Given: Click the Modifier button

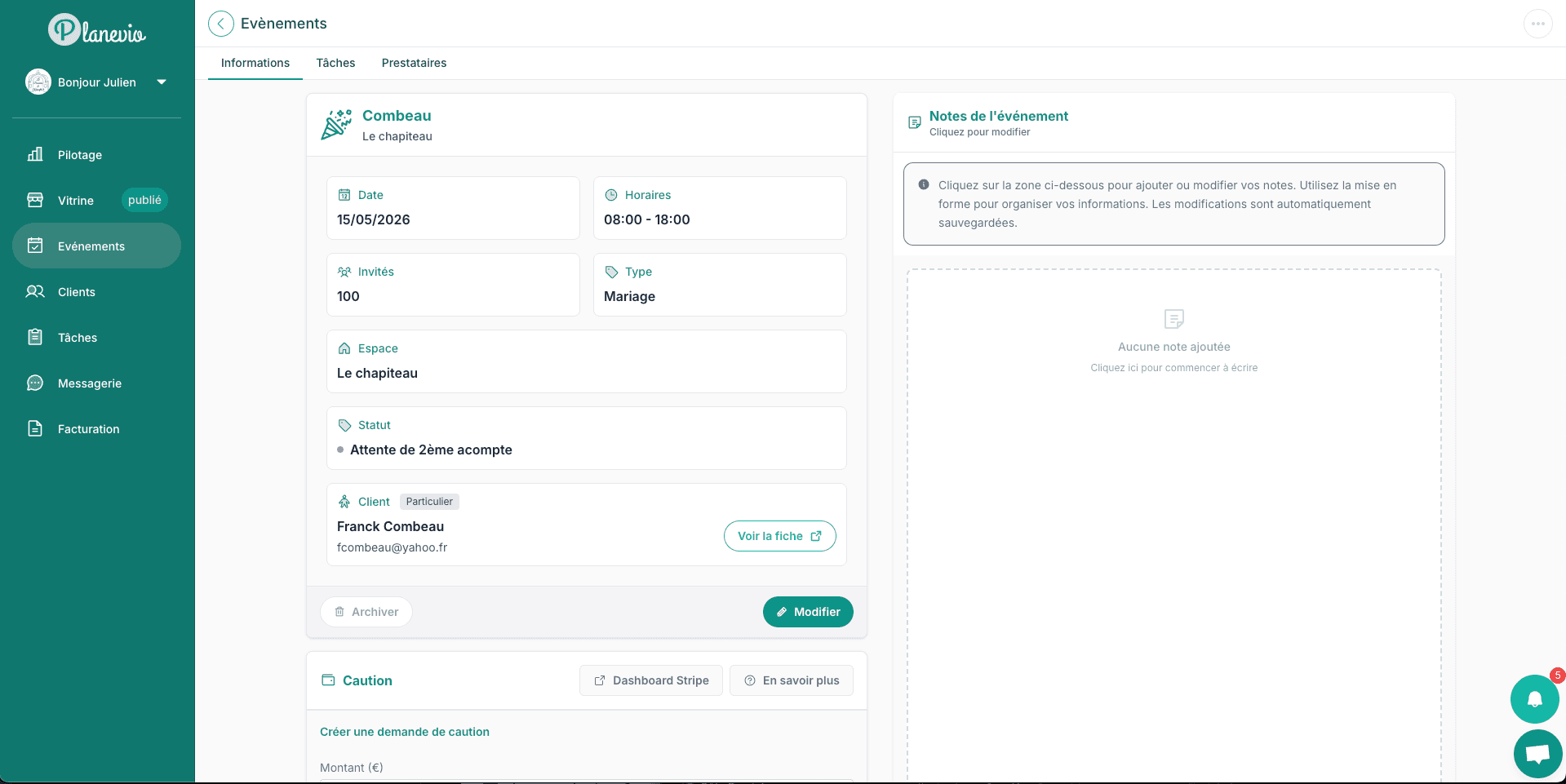Looking at the screenshot, I should pos(808,612).
